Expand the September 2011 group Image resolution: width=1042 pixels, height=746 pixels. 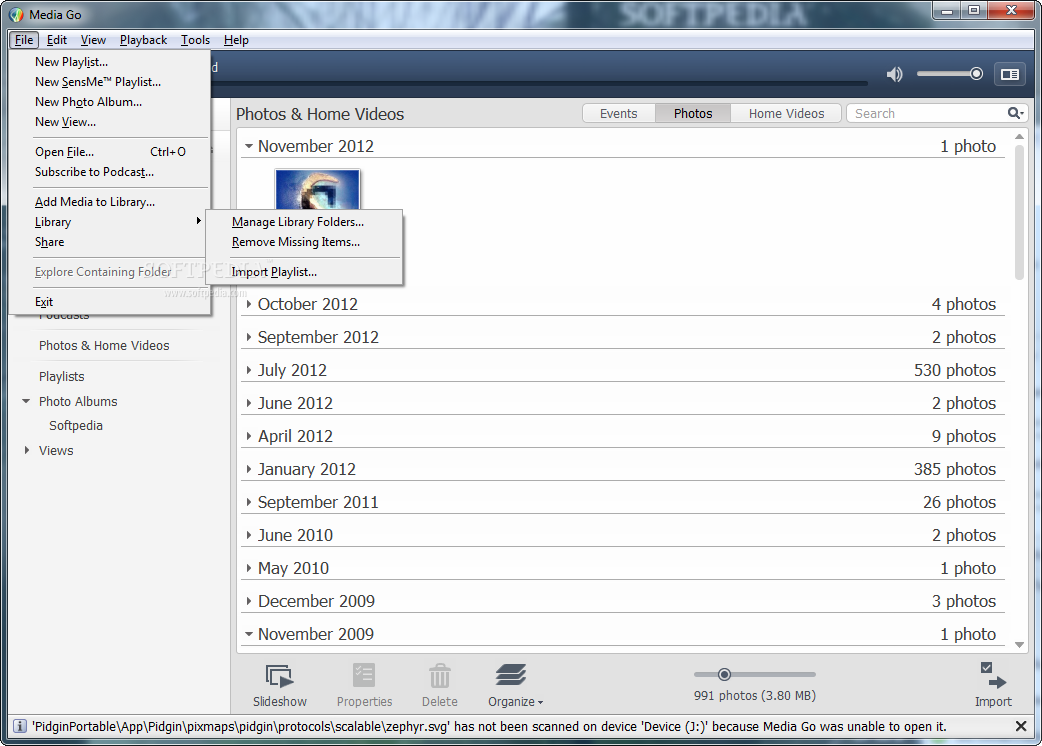coord(249,502)
